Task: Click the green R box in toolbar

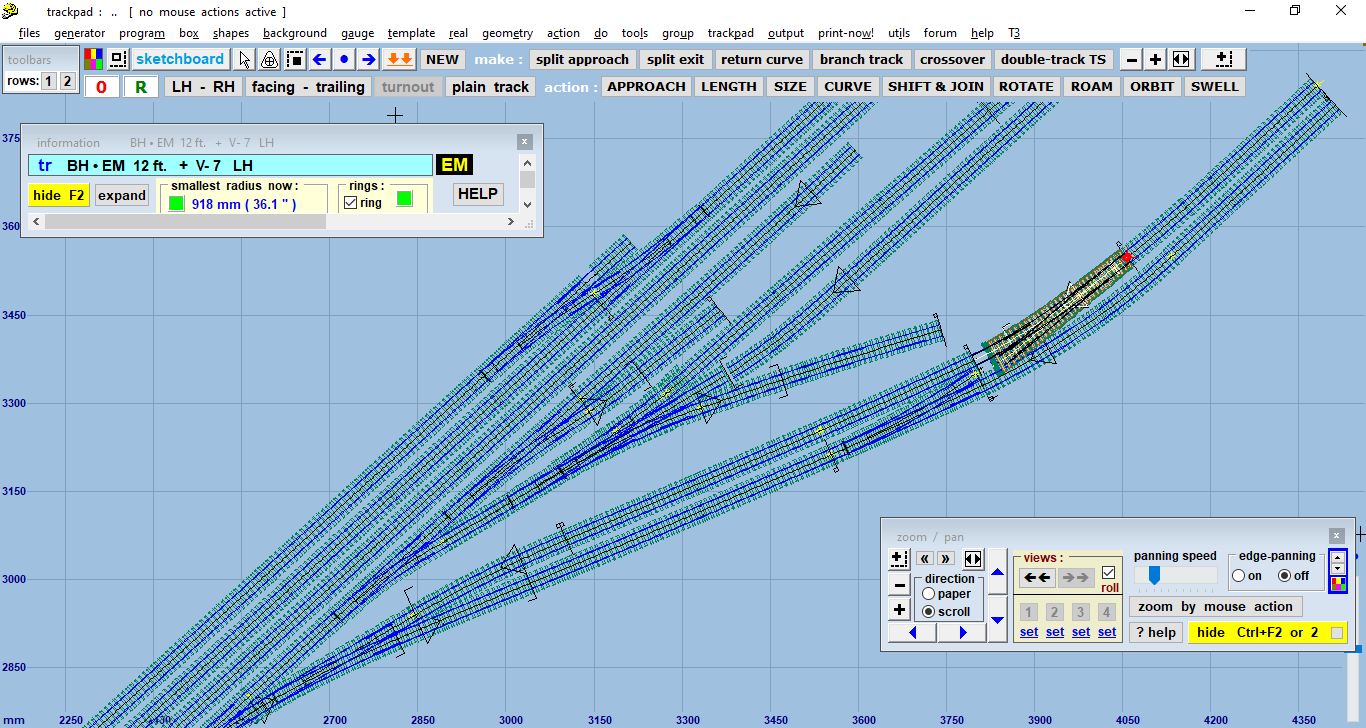Action: click(141, 87)
